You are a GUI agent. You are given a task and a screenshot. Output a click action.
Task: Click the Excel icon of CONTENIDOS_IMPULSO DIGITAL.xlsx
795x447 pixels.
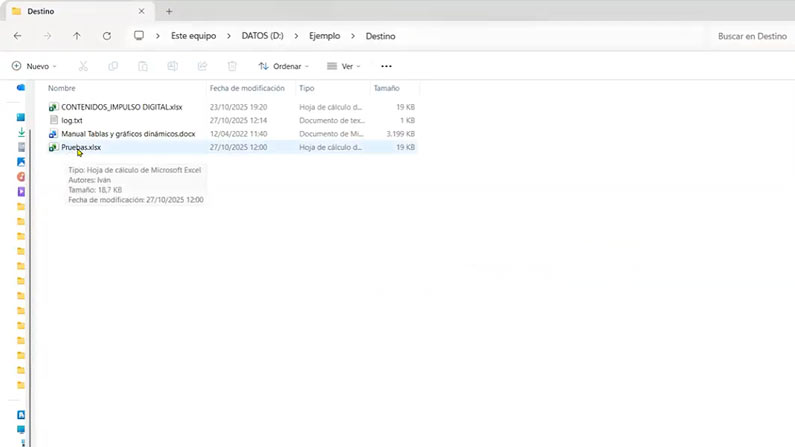[x=53, y=107]
